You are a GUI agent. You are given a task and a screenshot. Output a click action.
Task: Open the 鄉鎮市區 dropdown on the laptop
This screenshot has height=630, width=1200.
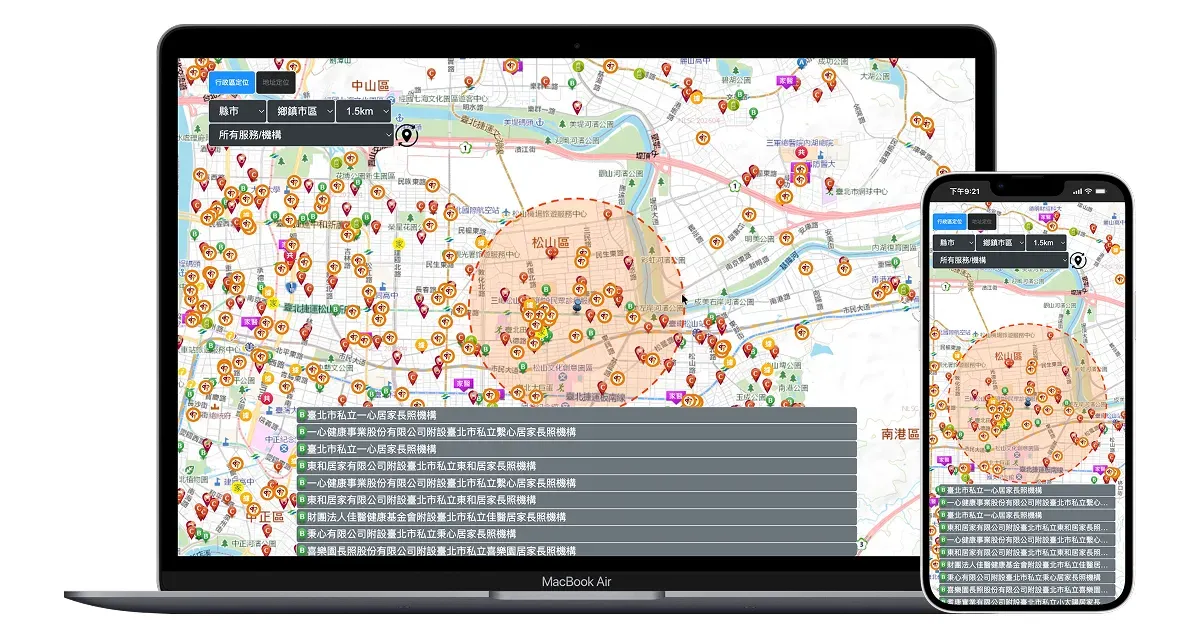pyautogui.click(x=302, y=111)
